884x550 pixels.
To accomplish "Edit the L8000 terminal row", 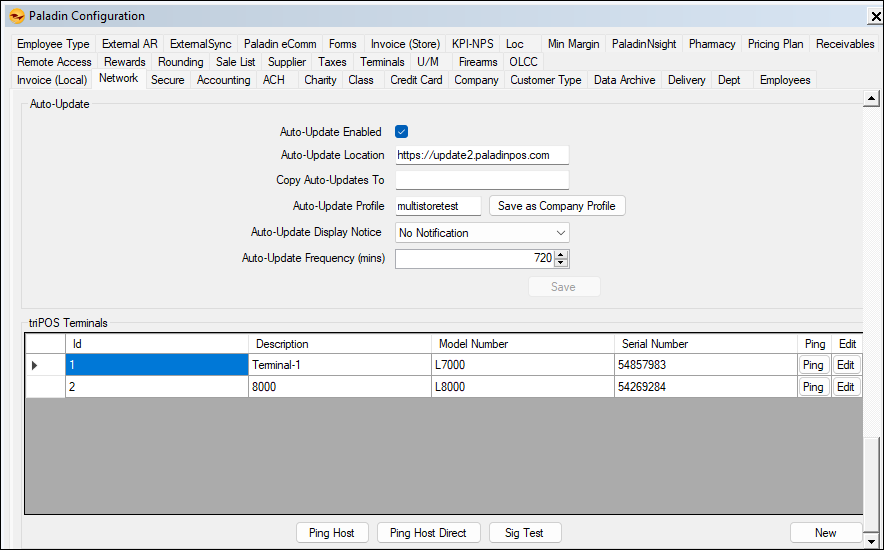I will pyautogui.click(x=846, y=387).
